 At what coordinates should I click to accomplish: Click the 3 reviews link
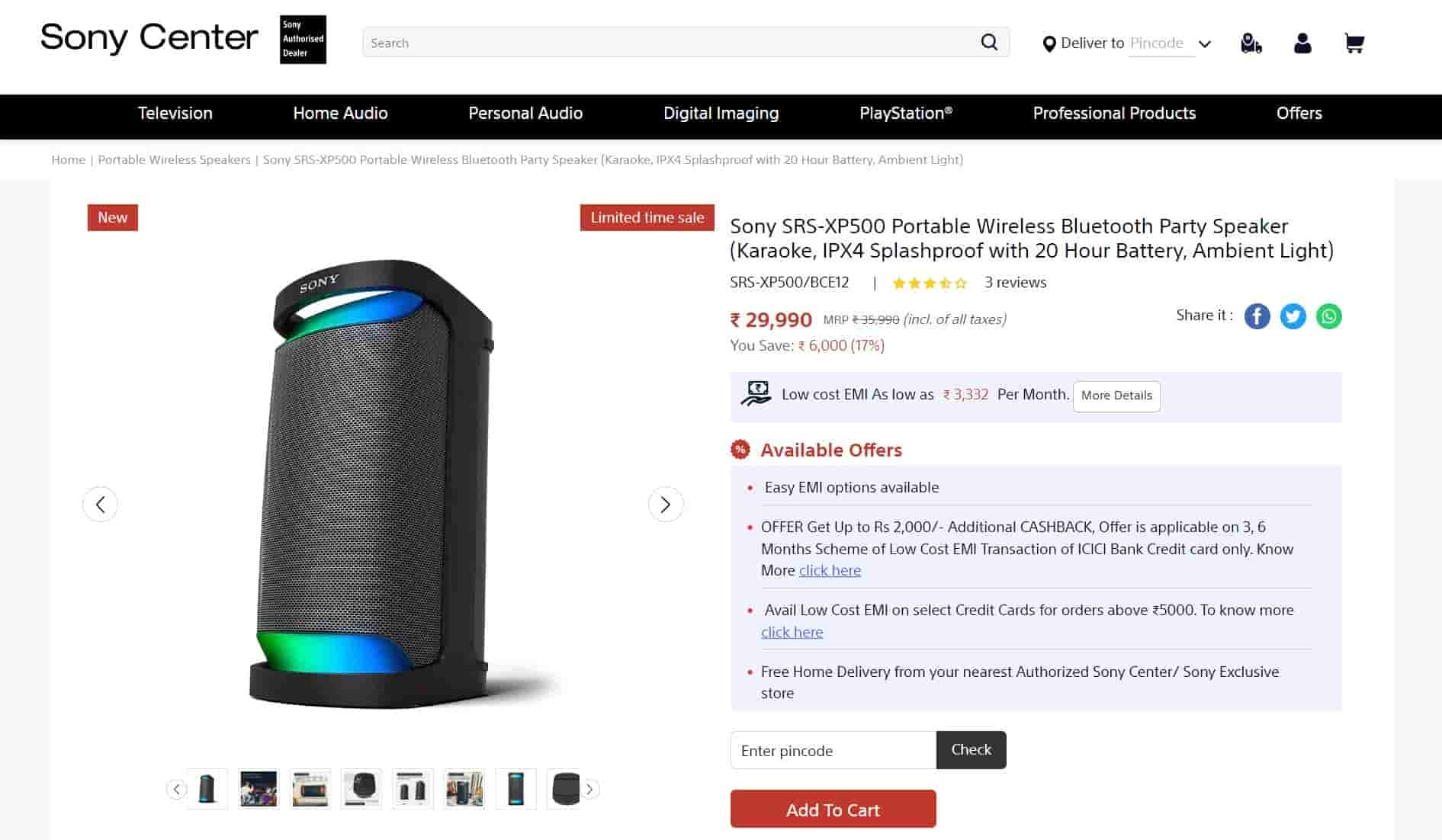click(1015, 282)
